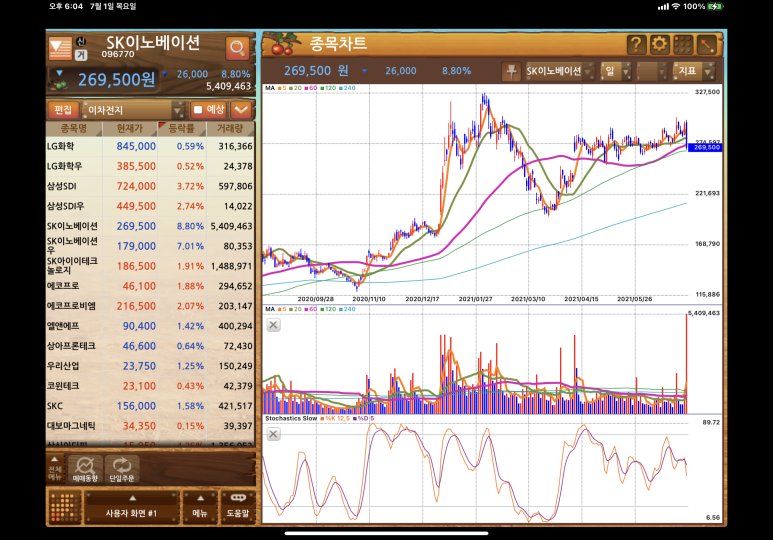The height and width of the screenshot is (540, 773).
Task: Select the 코윈테크 row
Action: tap(150, 386)
